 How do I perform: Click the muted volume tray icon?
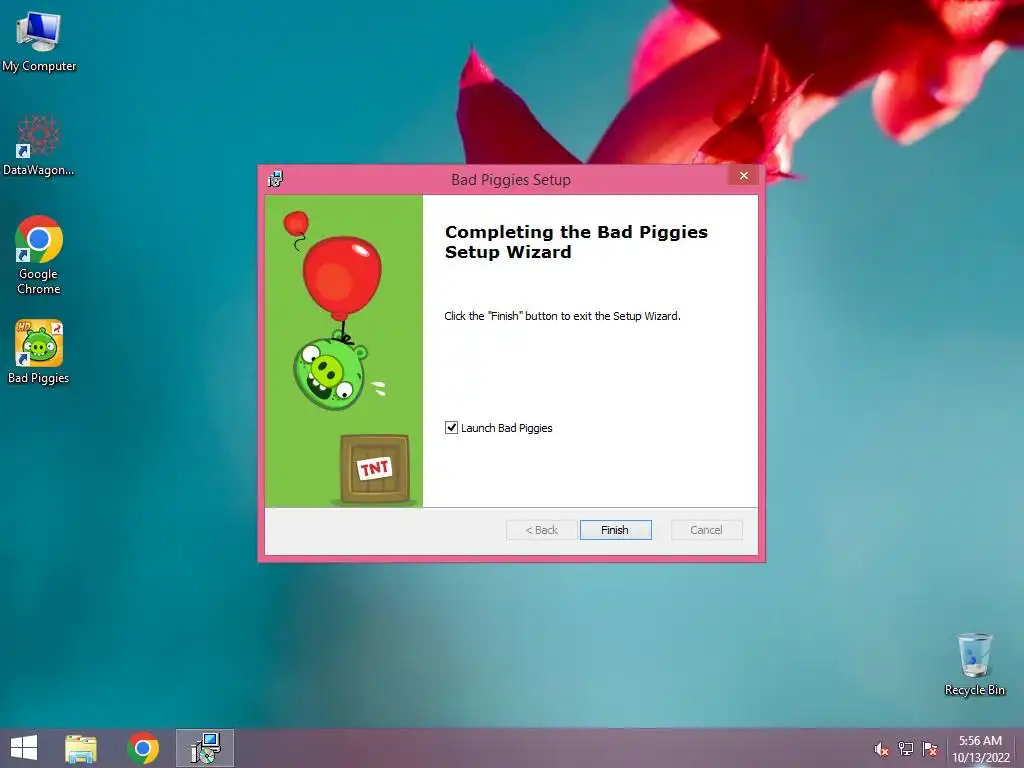(882, 749)
